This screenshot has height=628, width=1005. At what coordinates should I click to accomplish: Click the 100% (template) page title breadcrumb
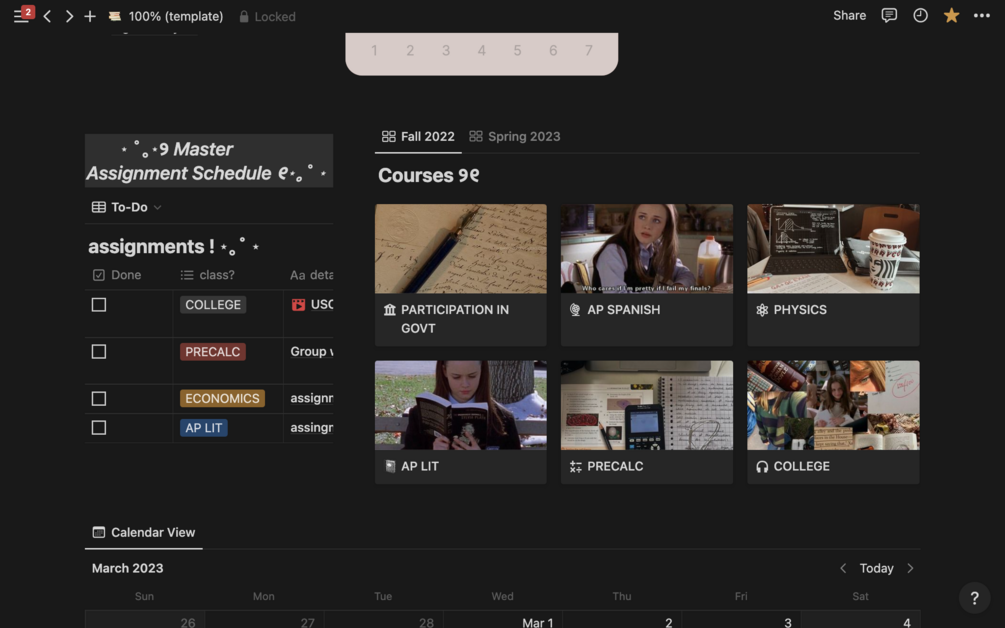pyautogui.click(x=176, y=17)
